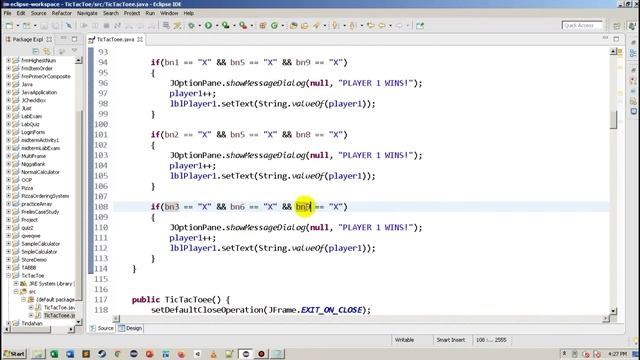Click the External Tools run icon
640x360 pixels.
[243, 26]
